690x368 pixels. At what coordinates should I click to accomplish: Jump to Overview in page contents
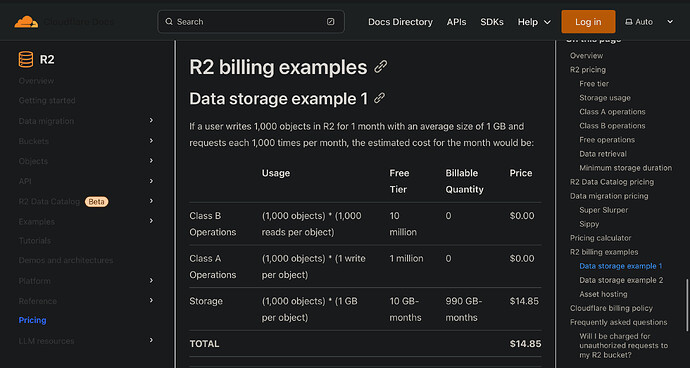coord(587,55)
